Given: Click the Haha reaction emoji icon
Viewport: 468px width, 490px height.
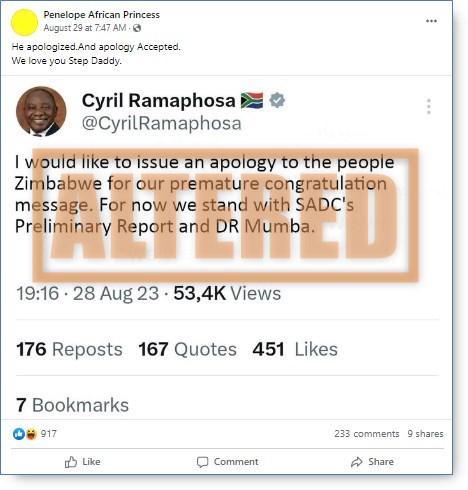Looking at the screenshot, I should tap(31, 433).
